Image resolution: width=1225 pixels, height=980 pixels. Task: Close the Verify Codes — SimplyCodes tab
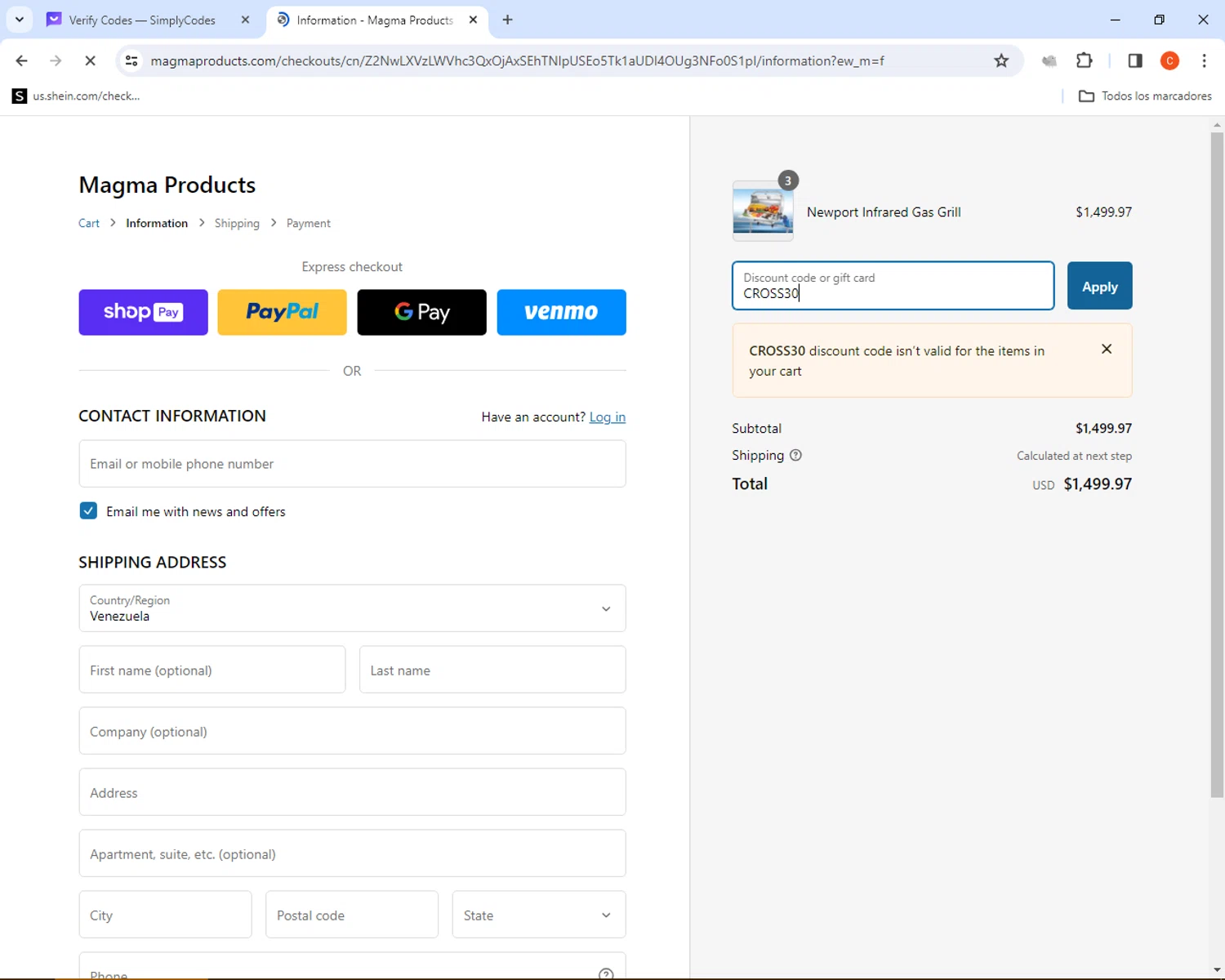coord(245,20)
